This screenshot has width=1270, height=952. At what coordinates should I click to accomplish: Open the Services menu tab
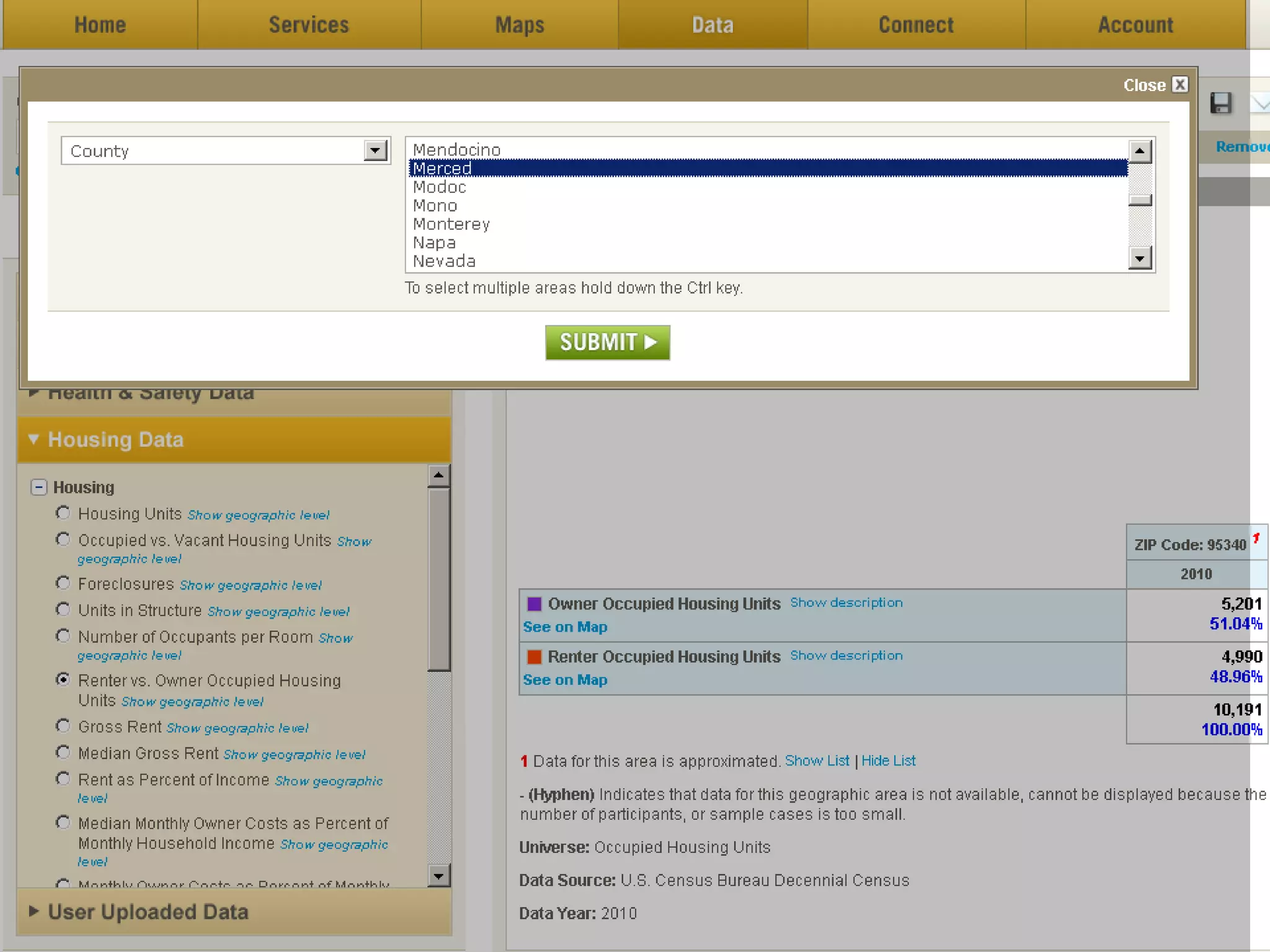(x=308, y=25)
